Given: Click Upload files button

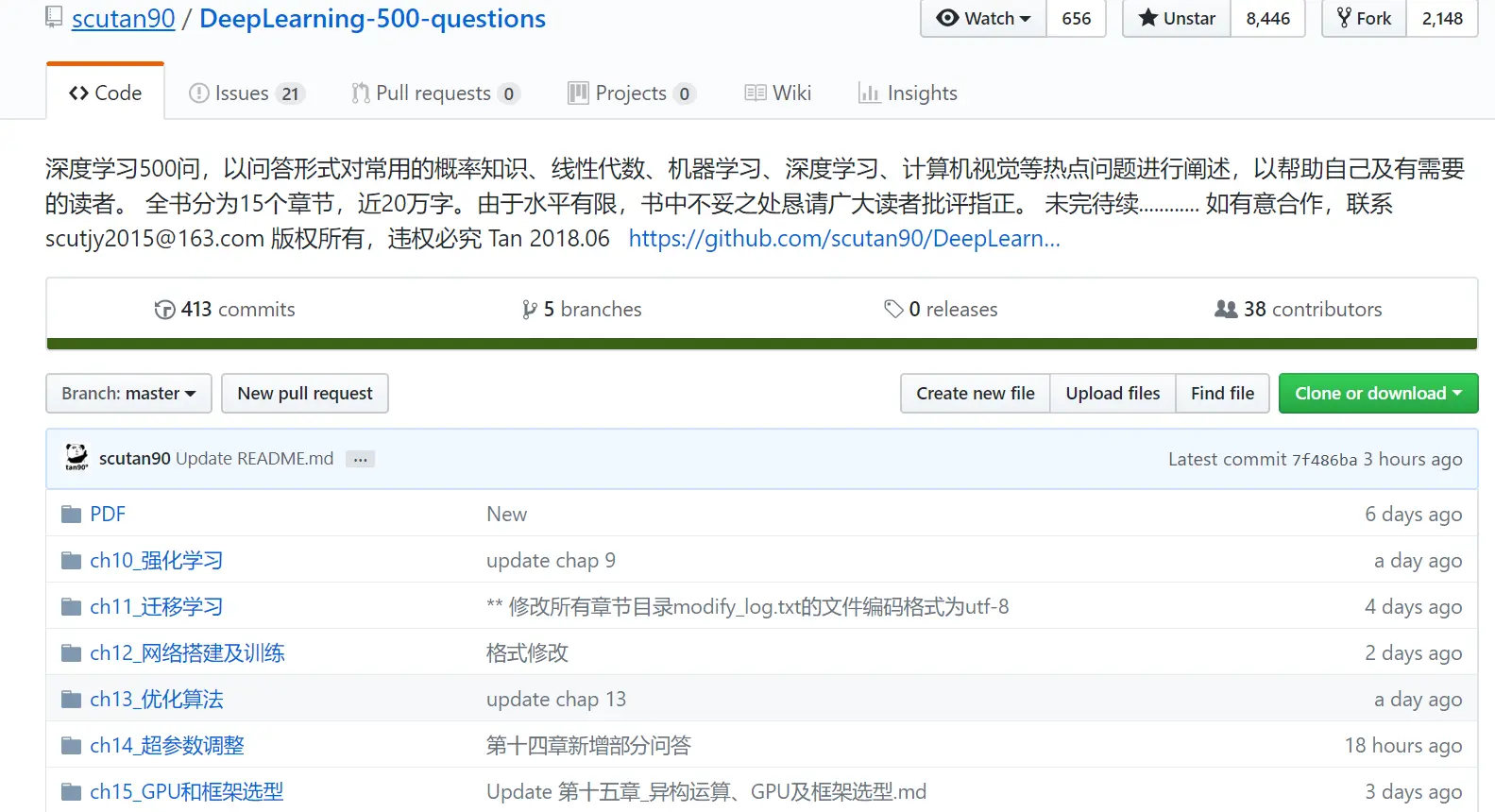Looking at the screenshot, I should pyautogui.click(x=1113, y=393).
